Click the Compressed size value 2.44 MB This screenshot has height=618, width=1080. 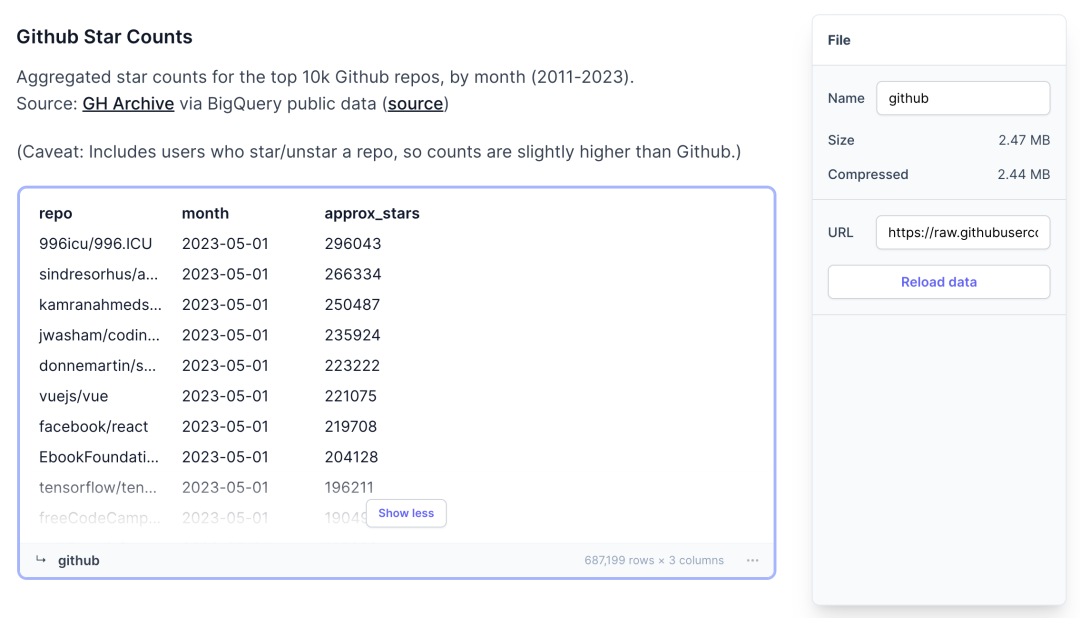pyautogui.click(x=1023, y=174)
